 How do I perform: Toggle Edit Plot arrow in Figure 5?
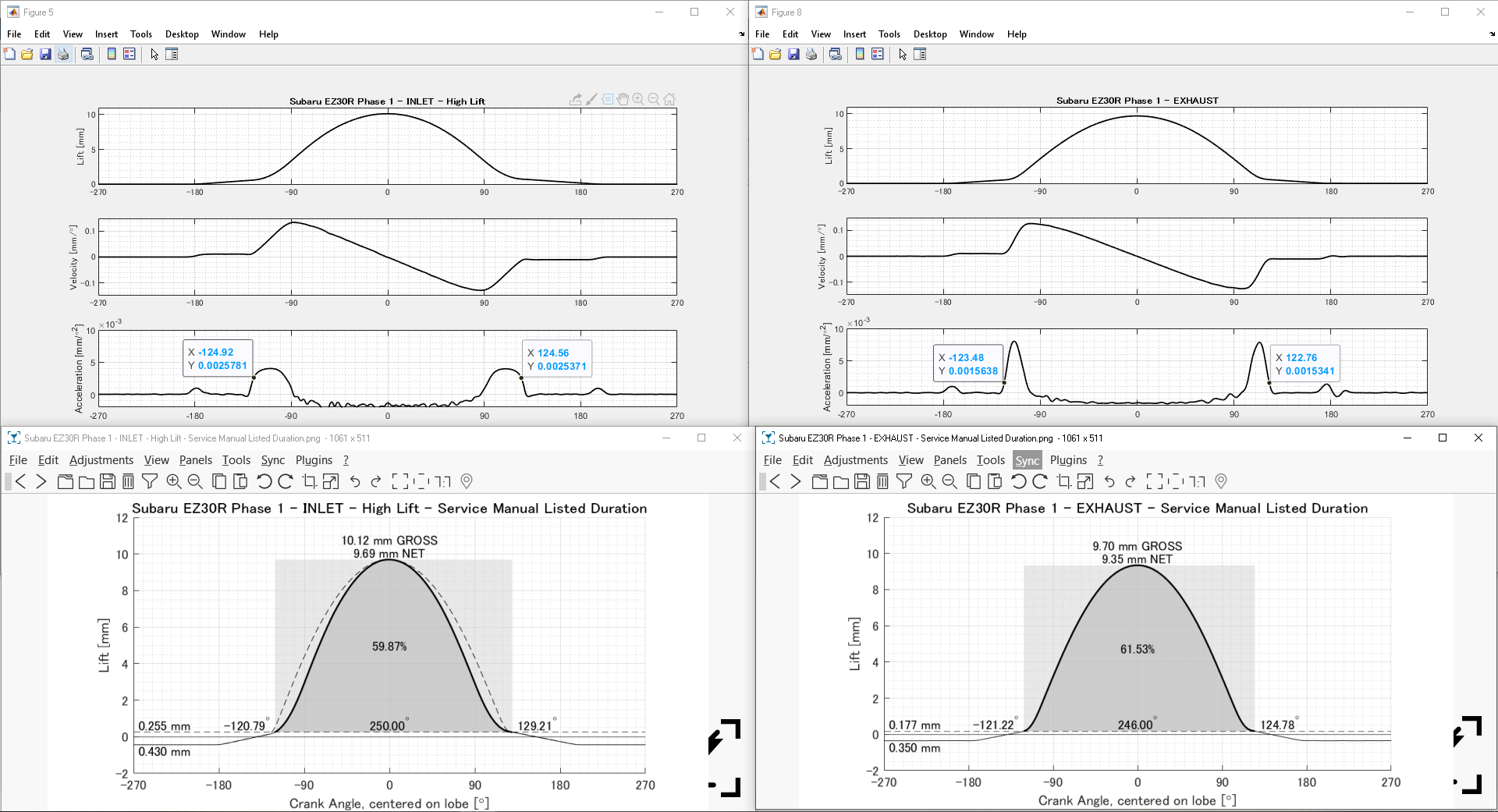154,54
